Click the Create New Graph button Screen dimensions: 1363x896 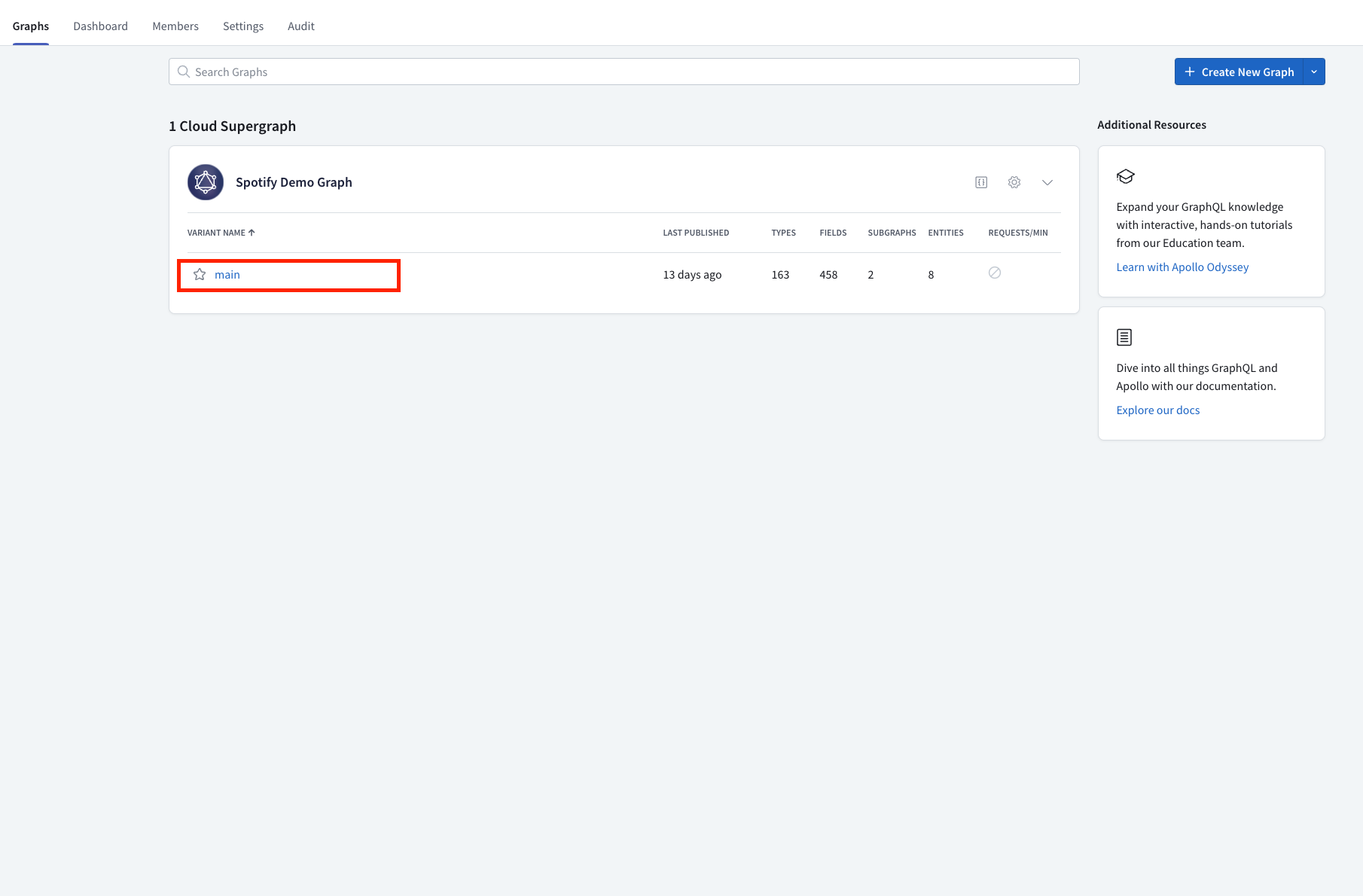coord(1239,72)
